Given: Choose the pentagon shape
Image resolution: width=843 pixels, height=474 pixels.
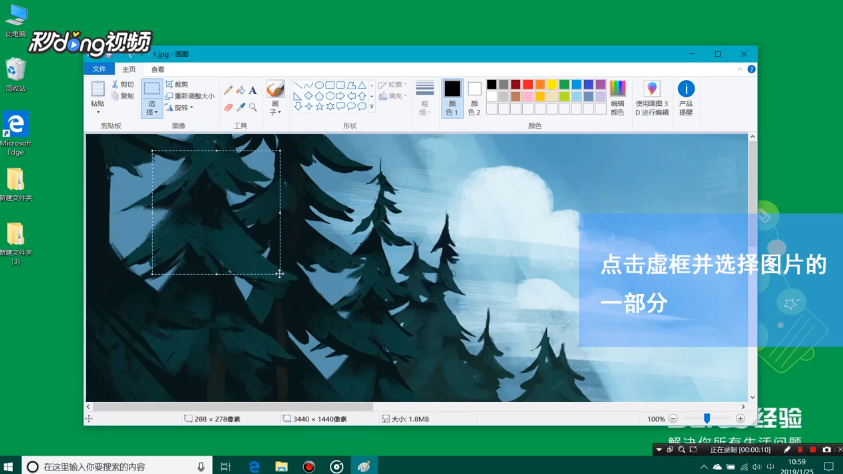Looking at the screenshot, I should pyautogui.click(x=319, y=96).
